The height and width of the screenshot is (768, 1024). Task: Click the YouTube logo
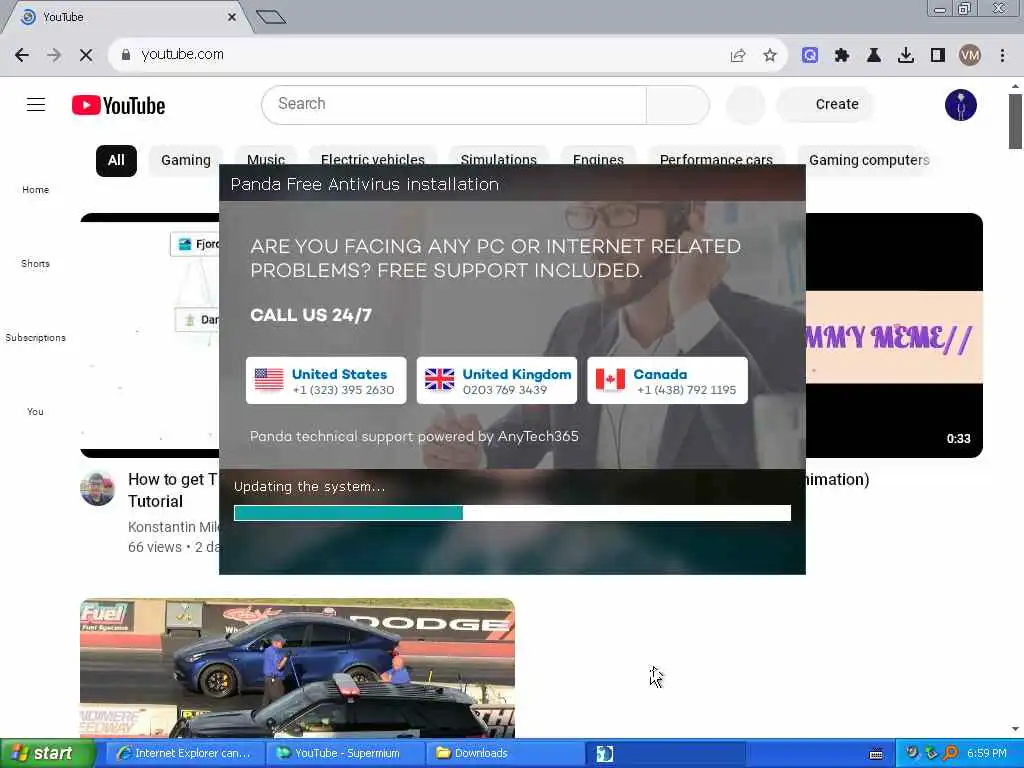coord(118,105)
